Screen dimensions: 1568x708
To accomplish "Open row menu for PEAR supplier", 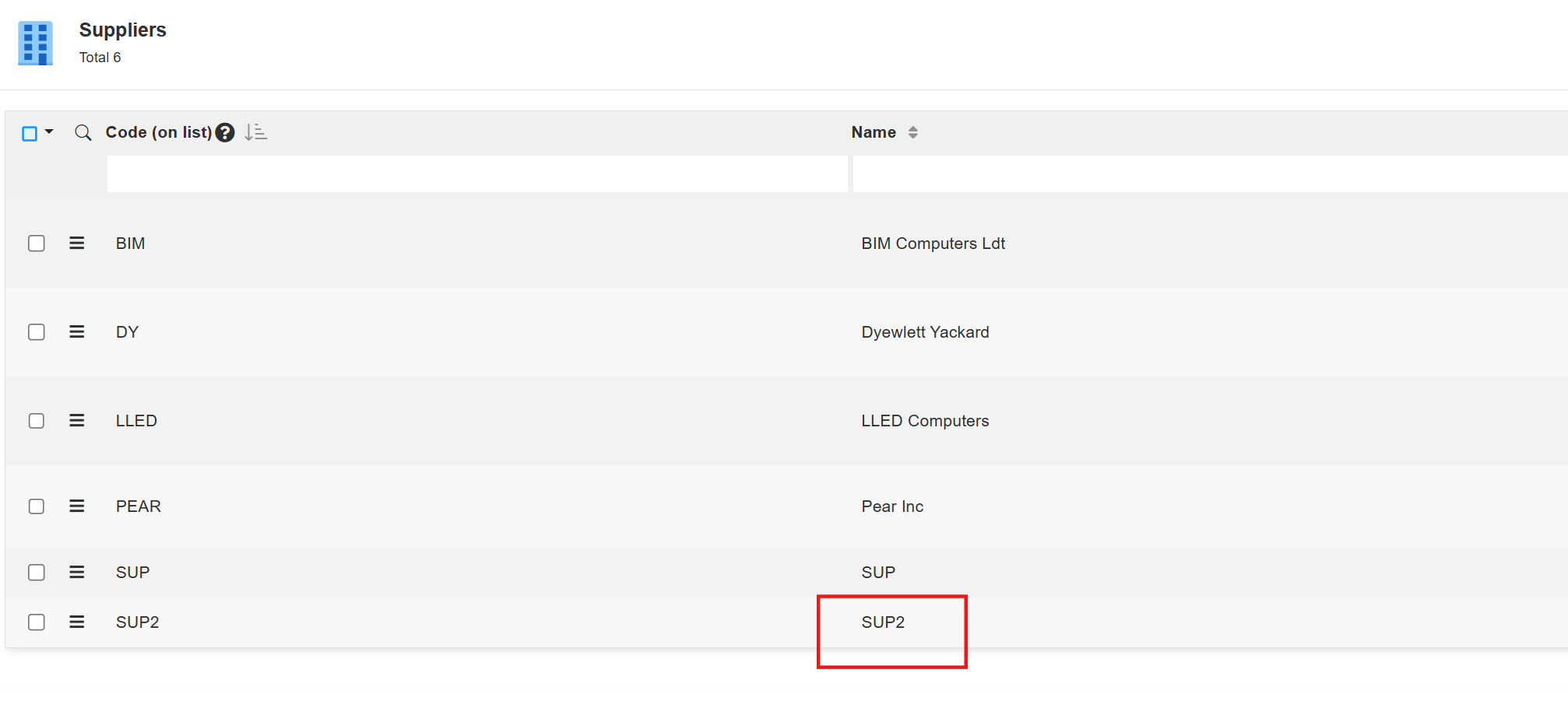I will point(76,506).
